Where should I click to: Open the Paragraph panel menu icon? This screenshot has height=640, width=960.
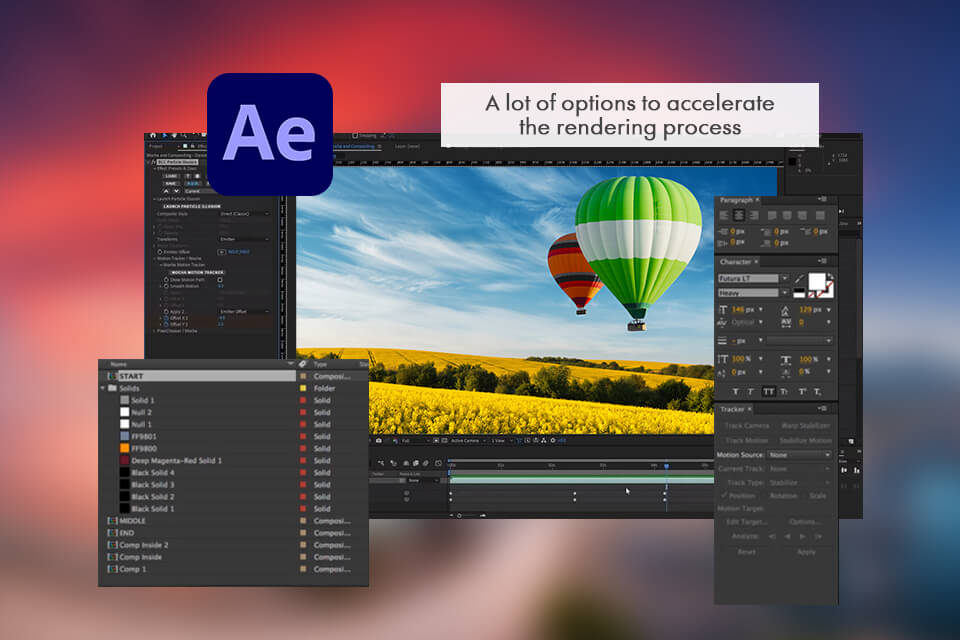tap(822, 200)
